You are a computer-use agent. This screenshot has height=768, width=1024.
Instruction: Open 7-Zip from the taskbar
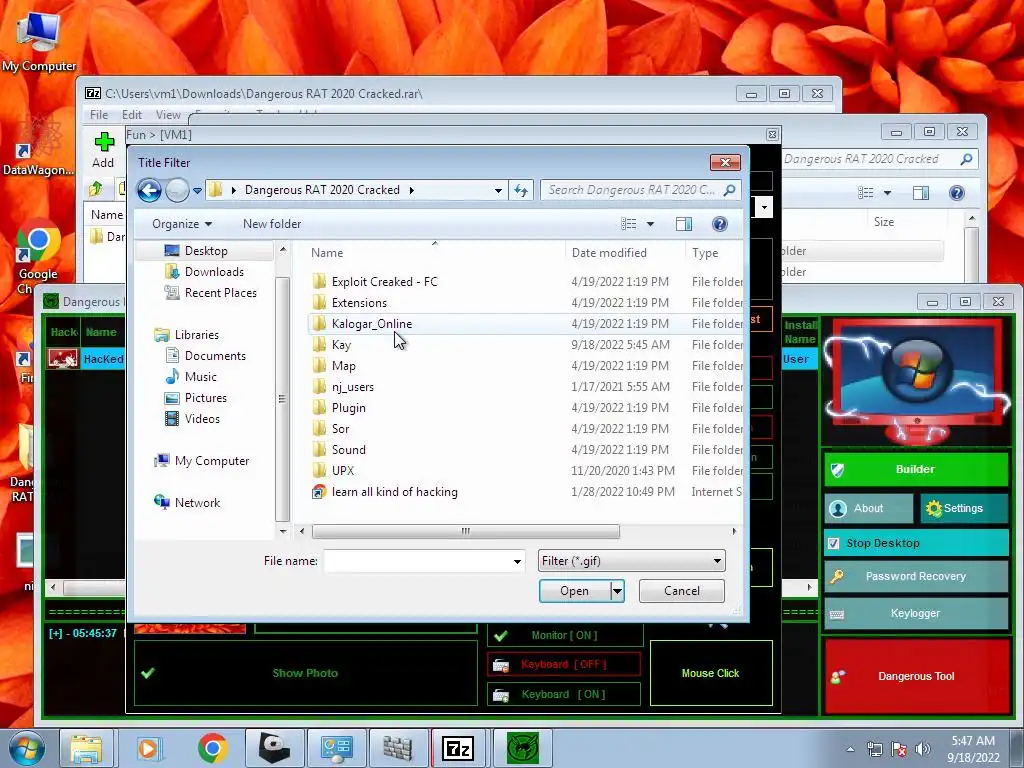(458, 748)
